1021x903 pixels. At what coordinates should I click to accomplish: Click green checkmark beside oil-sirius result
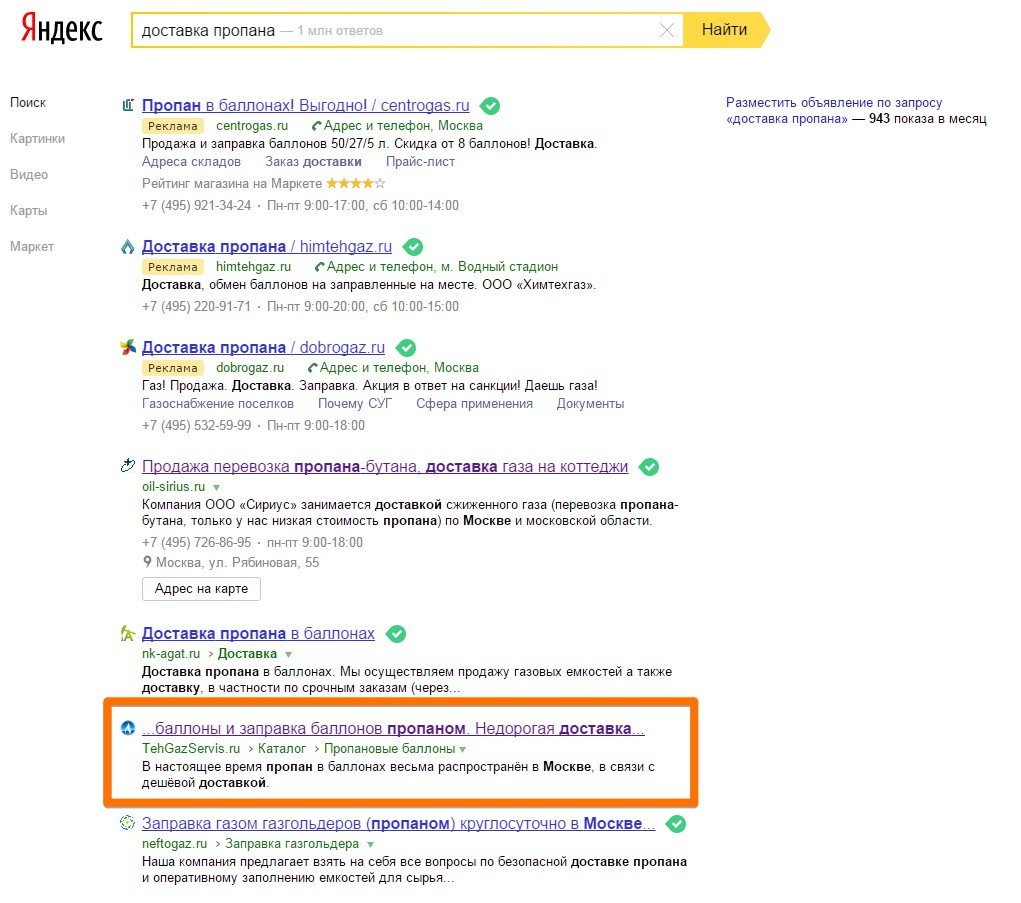(649, 467)
